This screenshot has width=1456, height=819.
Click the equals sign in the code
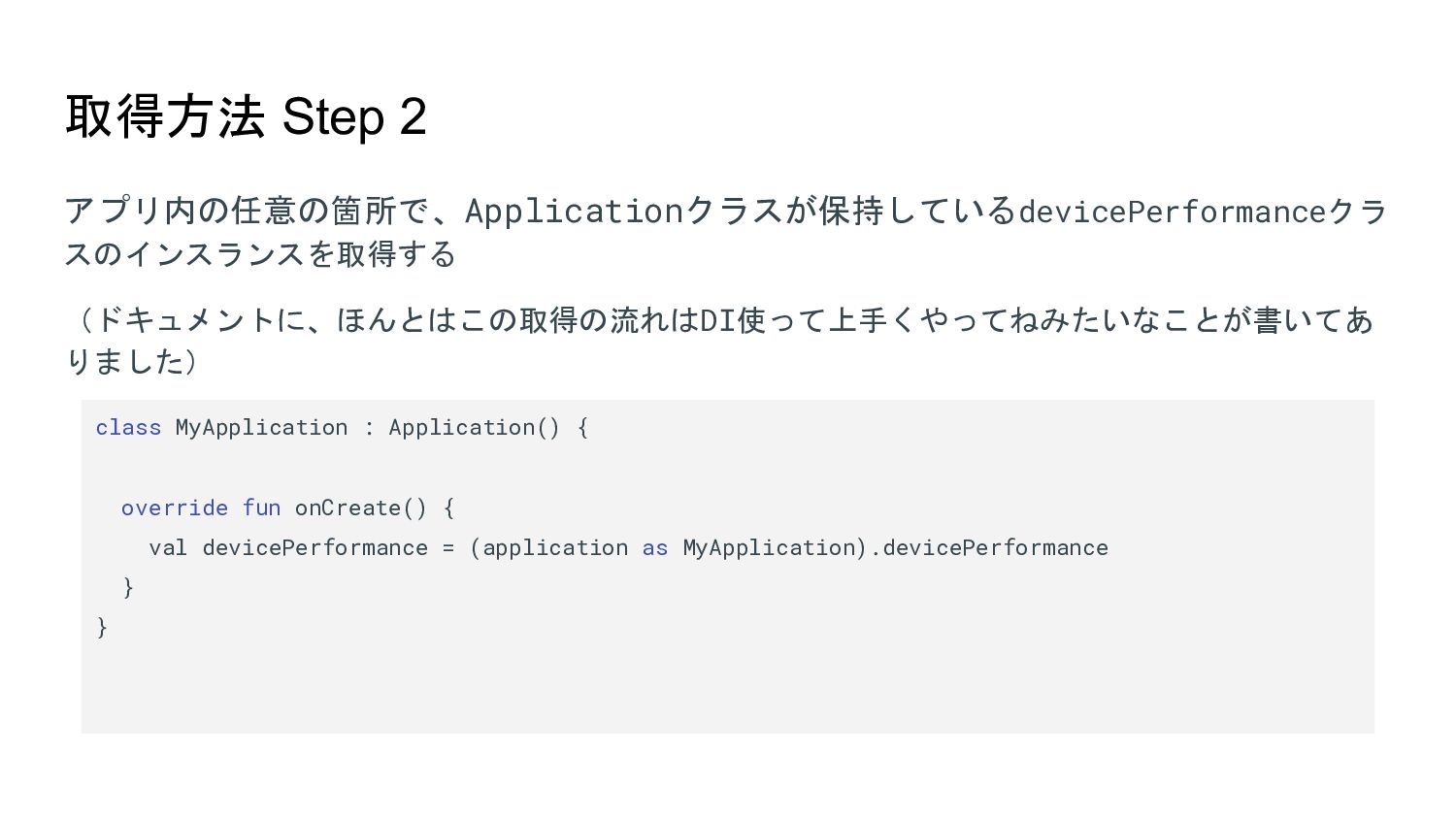coord(448,548)
